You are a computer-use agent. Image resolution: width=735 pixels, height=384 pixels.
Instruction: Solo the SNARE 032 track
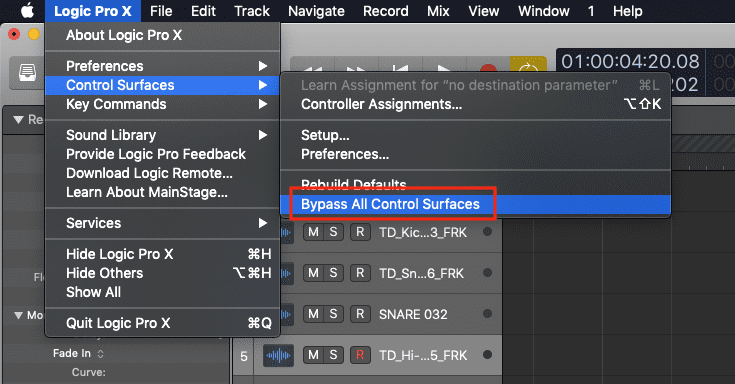(333, 314)
